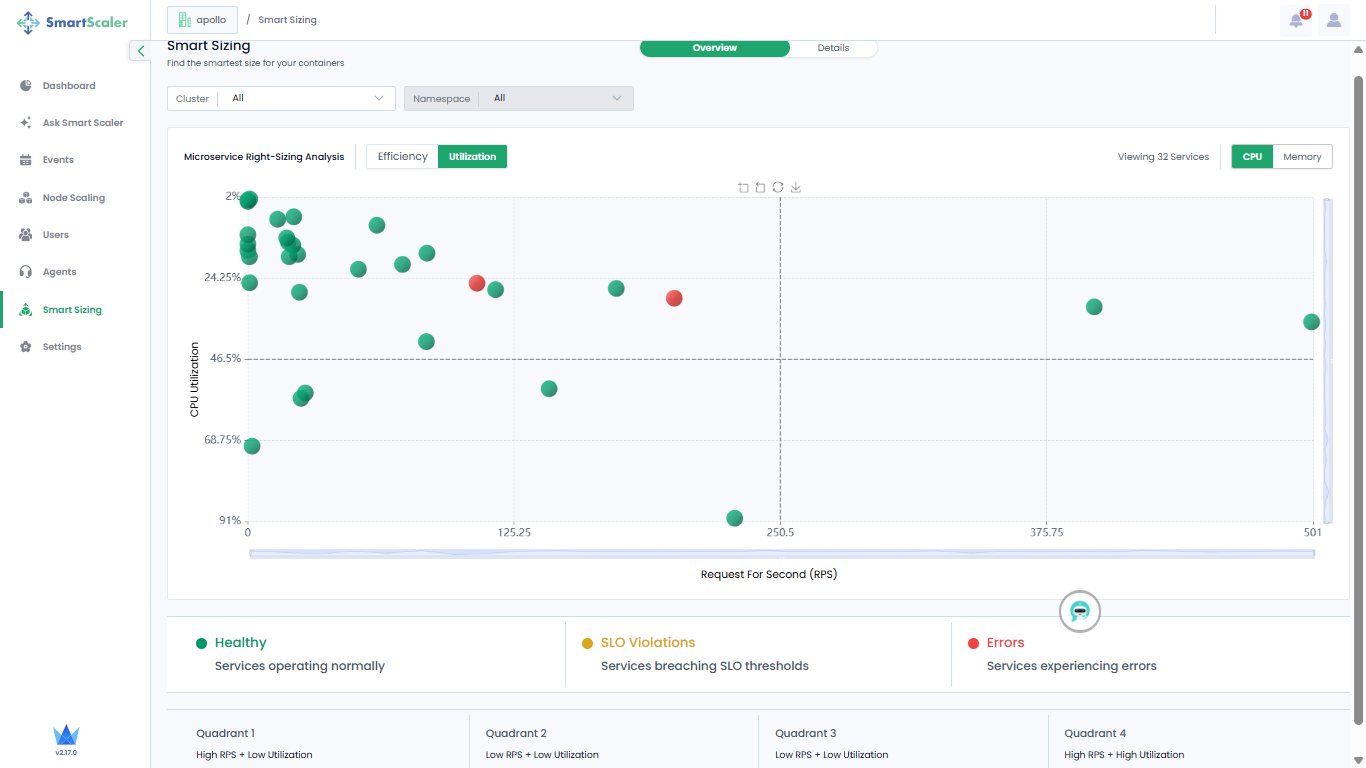Click the horizontal RPS range slider

click(x=781, y=553)
